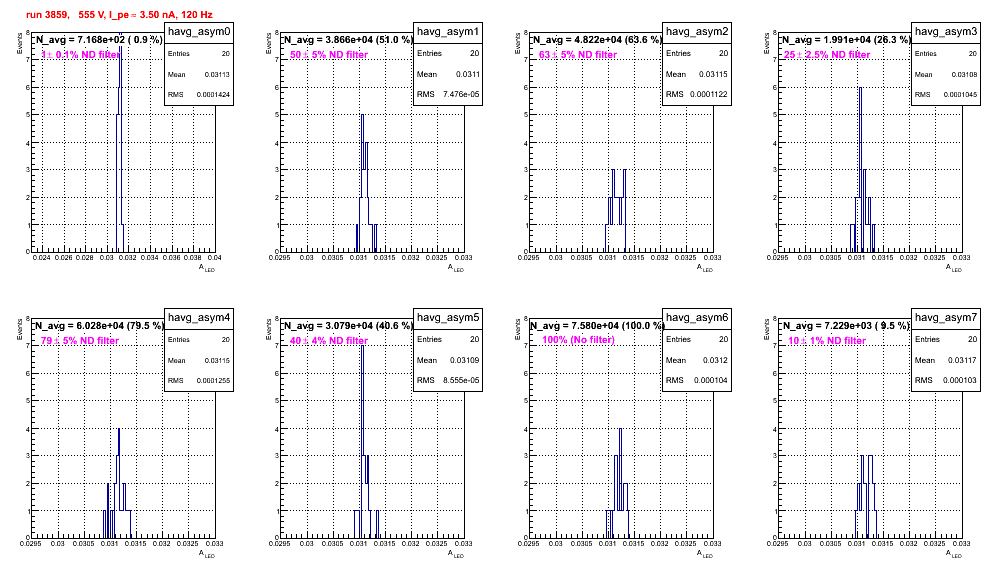Screen dimensions: 996x572
Task: Click RMS value 7.476e-05 in havg_asym1
Action: (461, 95)
